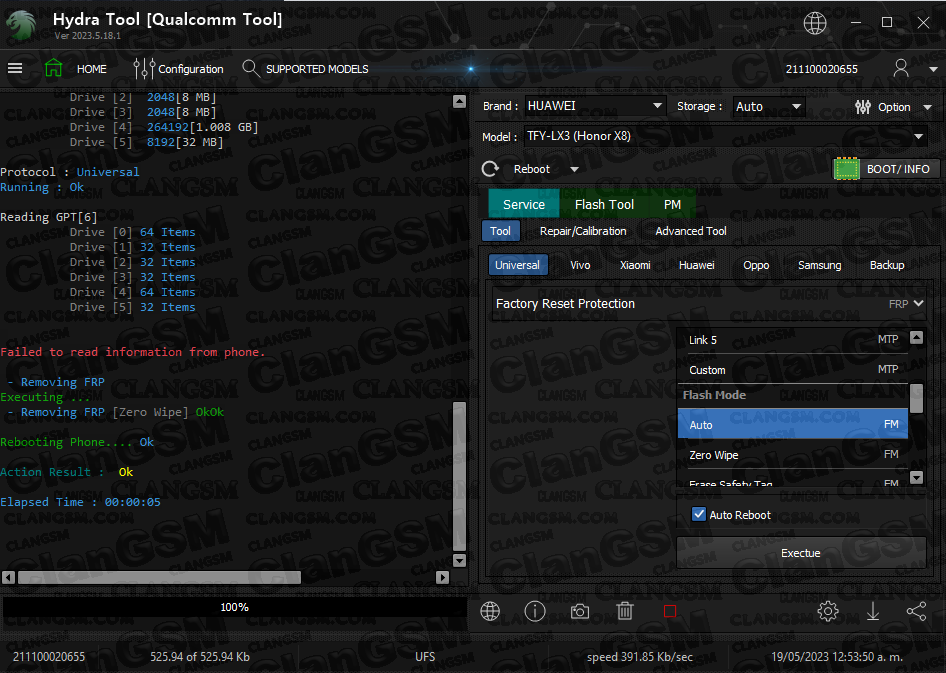Image resolution: width=946 pixels, height=673 pixels.
Task: Expand the Factory Reset Protection FRP chevron
Action: click(919, 304)
